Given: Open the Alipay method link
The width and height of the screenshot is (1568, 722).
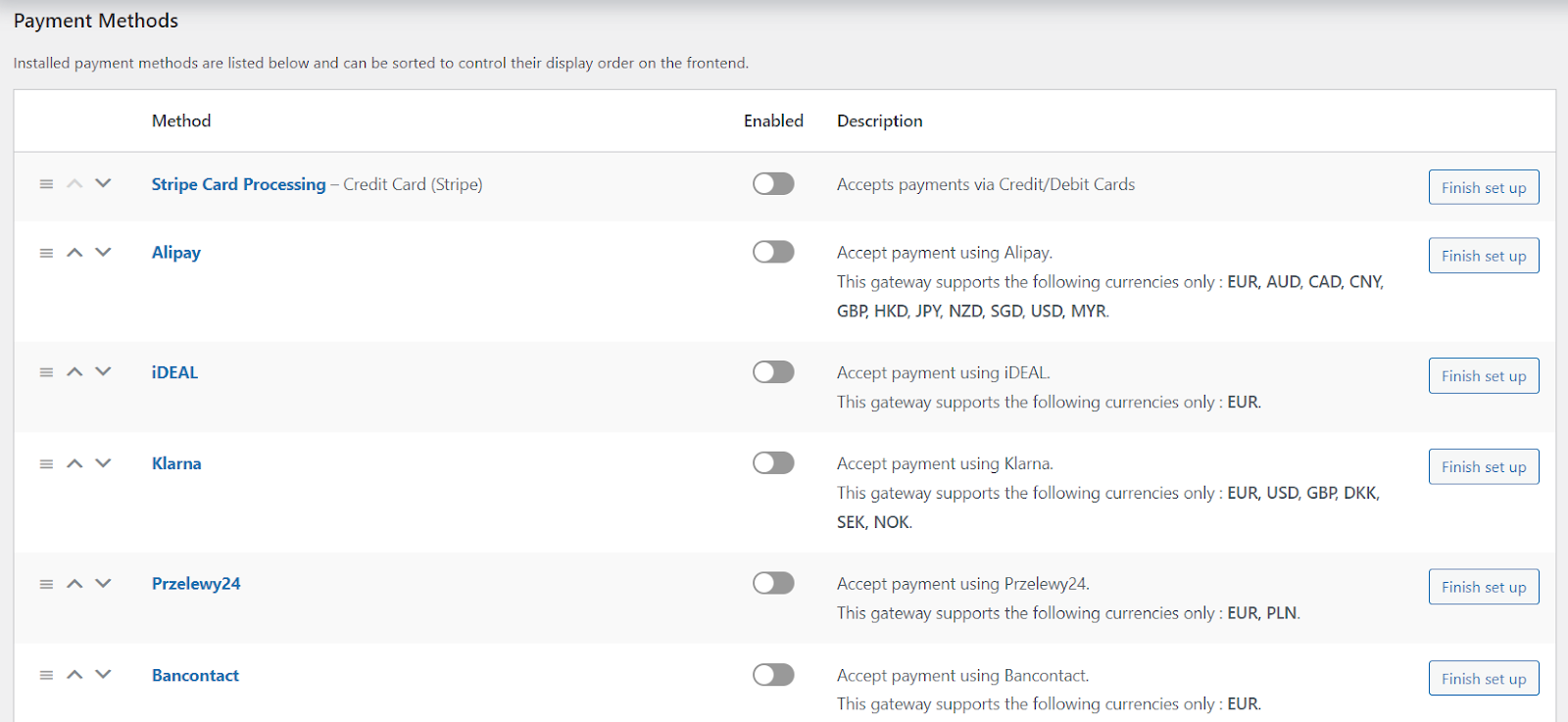Looking at the screenshot, I should (176, 253).
